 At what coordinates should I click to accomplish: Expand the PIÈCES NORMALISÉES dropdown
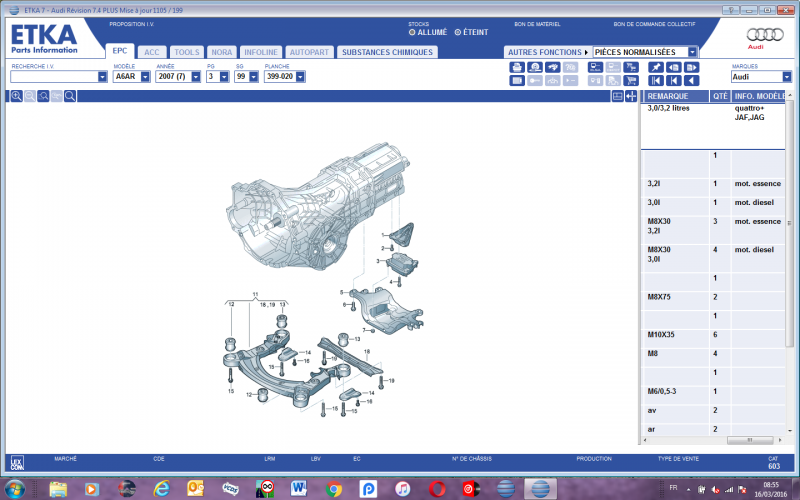pos(692,52)
